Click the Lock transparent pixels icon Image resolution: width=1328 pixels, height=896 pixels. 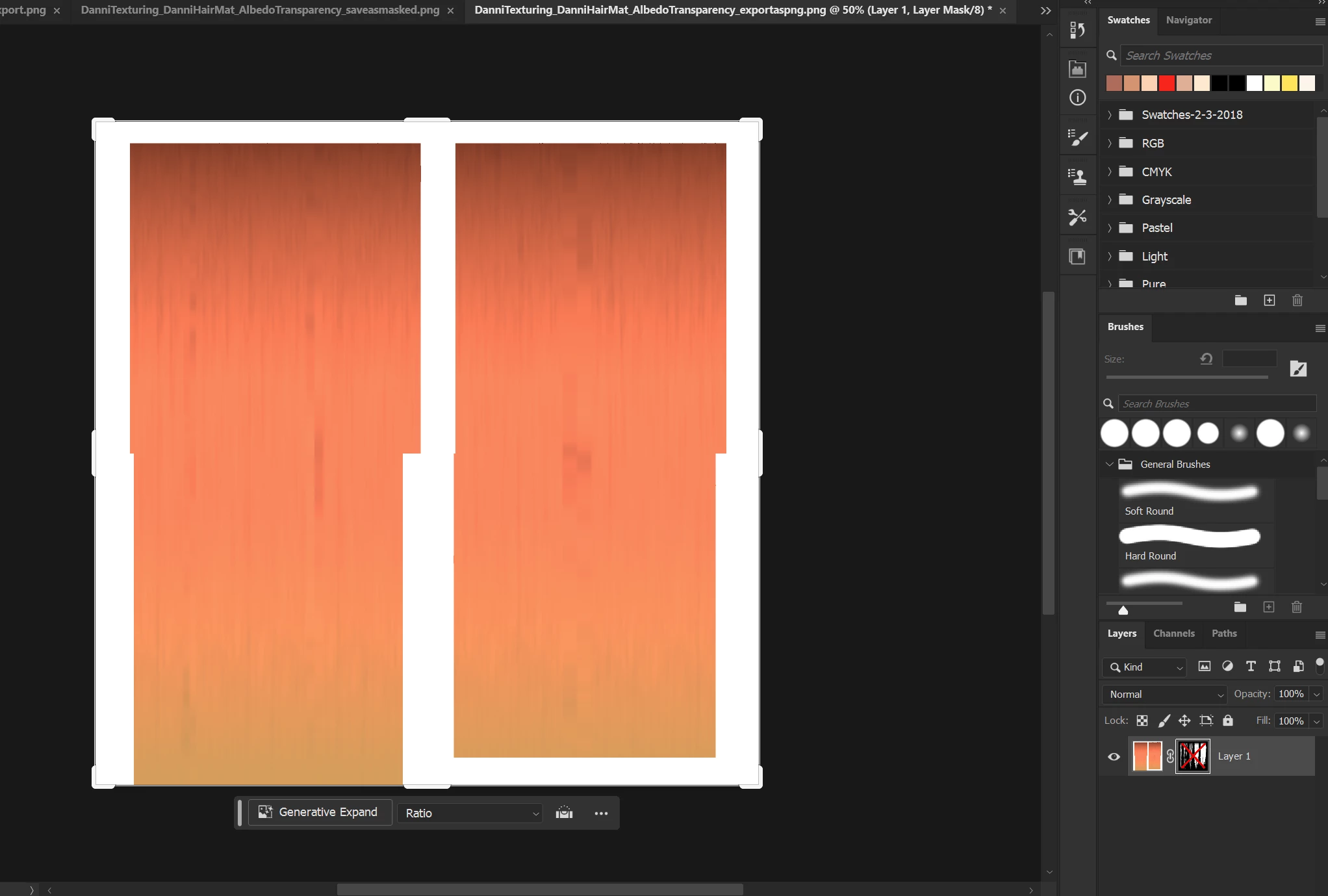pyautogui.click(x=1142, y=721)
